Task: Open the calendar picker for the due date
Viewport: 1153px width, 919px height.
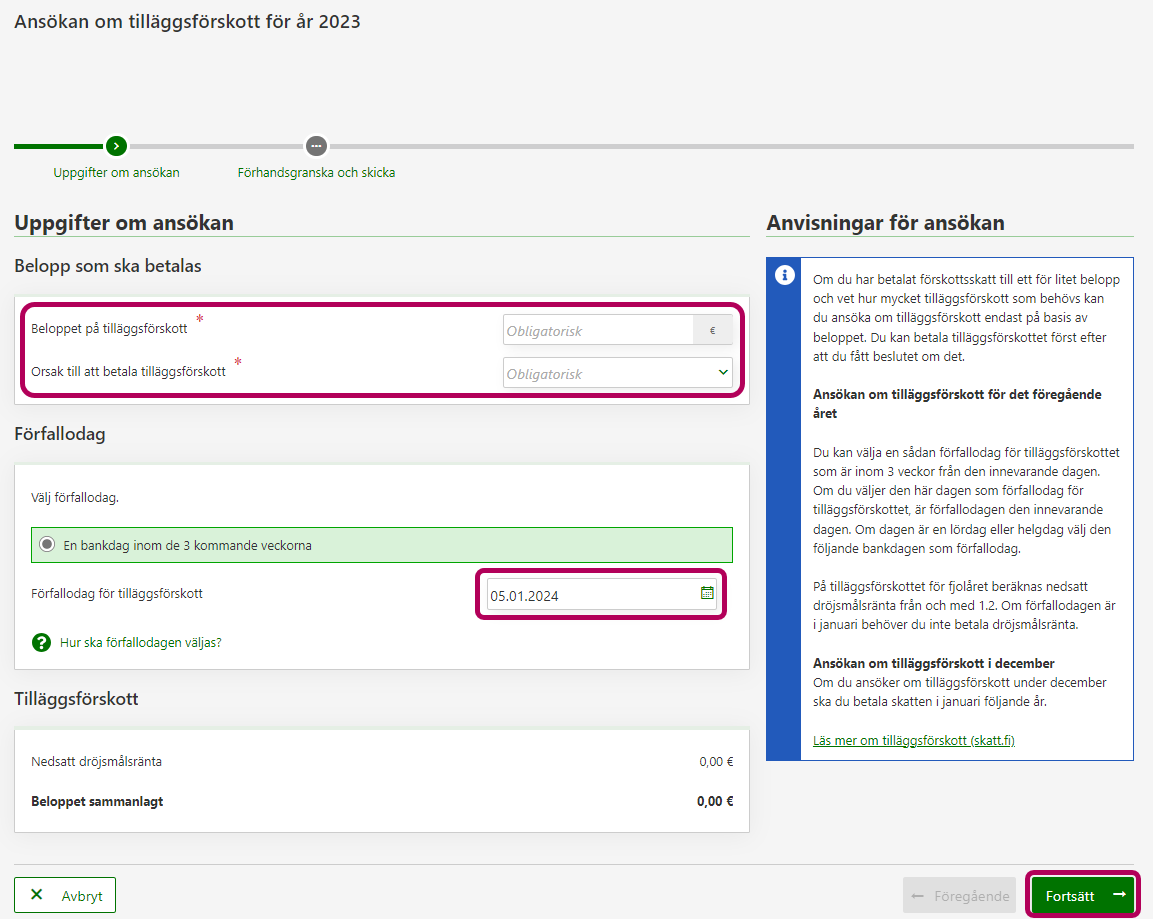Action: 707,593
